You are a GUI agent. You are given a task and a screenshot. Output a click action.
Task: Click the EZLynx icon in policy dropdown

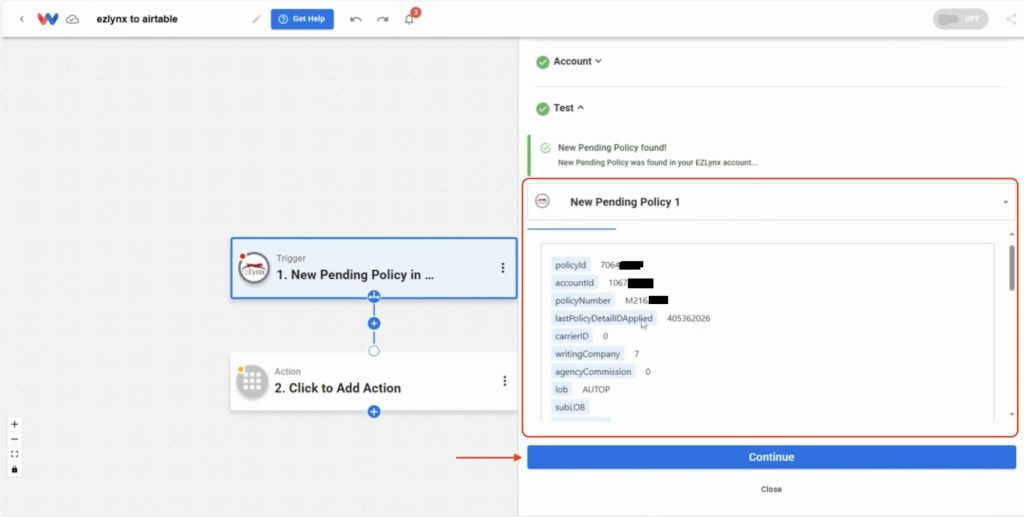542,201
